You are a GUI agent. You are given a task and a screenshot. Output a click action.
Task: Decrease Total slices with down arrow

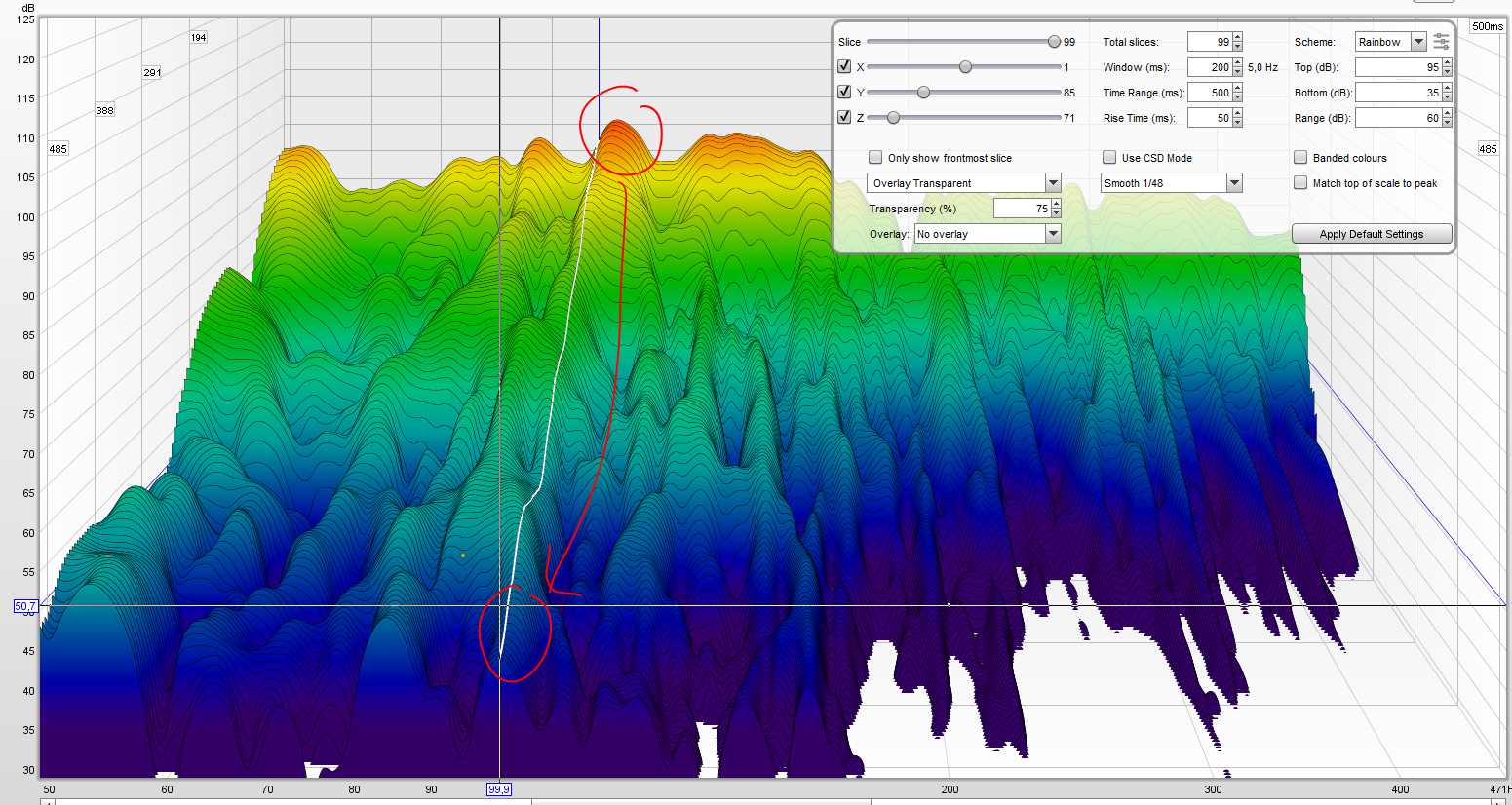point(1238,47)
